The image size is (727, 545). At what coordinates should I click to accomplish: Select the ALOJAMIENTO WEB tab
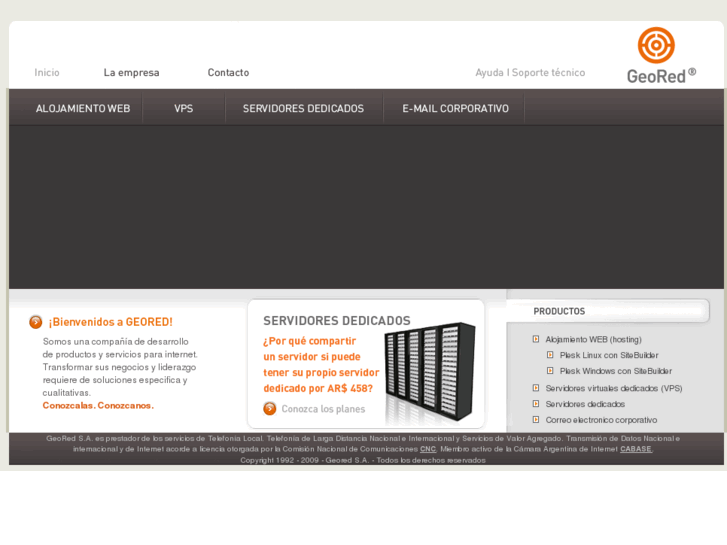click(x=83, y=109)
